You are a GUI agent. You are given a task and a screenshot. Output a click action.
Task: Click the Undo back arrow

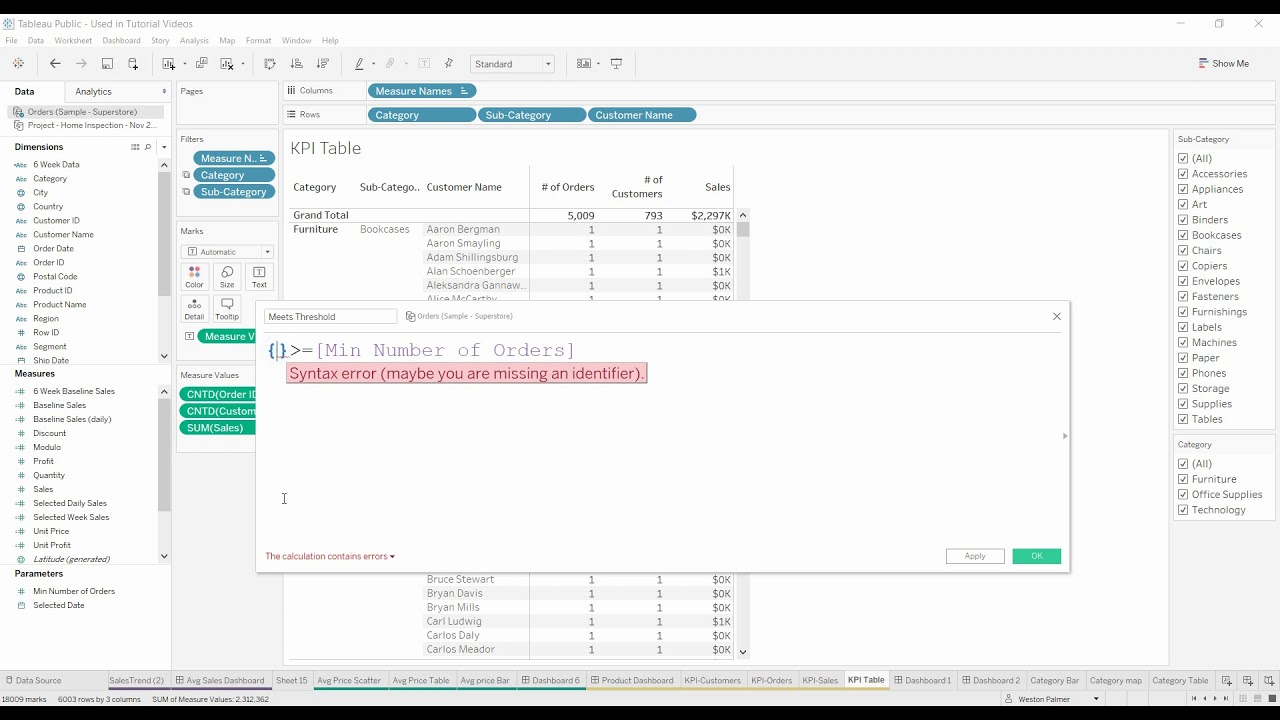(55, 63)
